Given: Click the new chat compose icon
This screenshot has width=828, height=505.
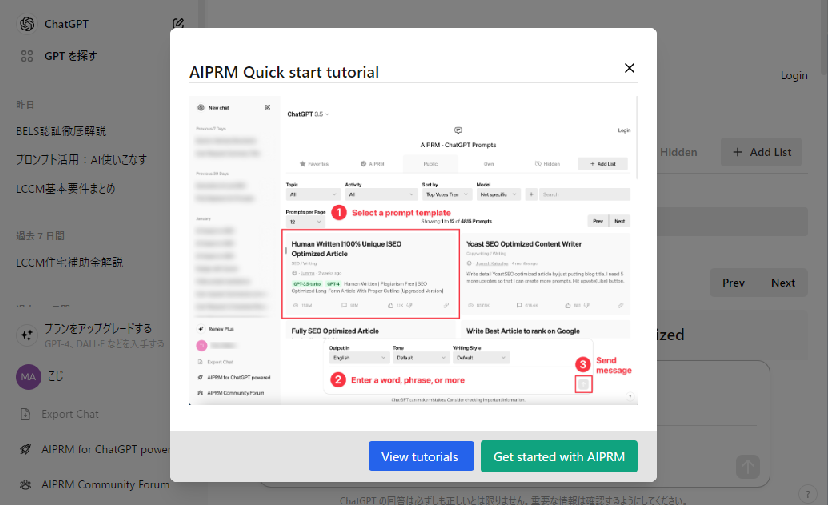Looking at the screenshot, I should pos(178,23).
